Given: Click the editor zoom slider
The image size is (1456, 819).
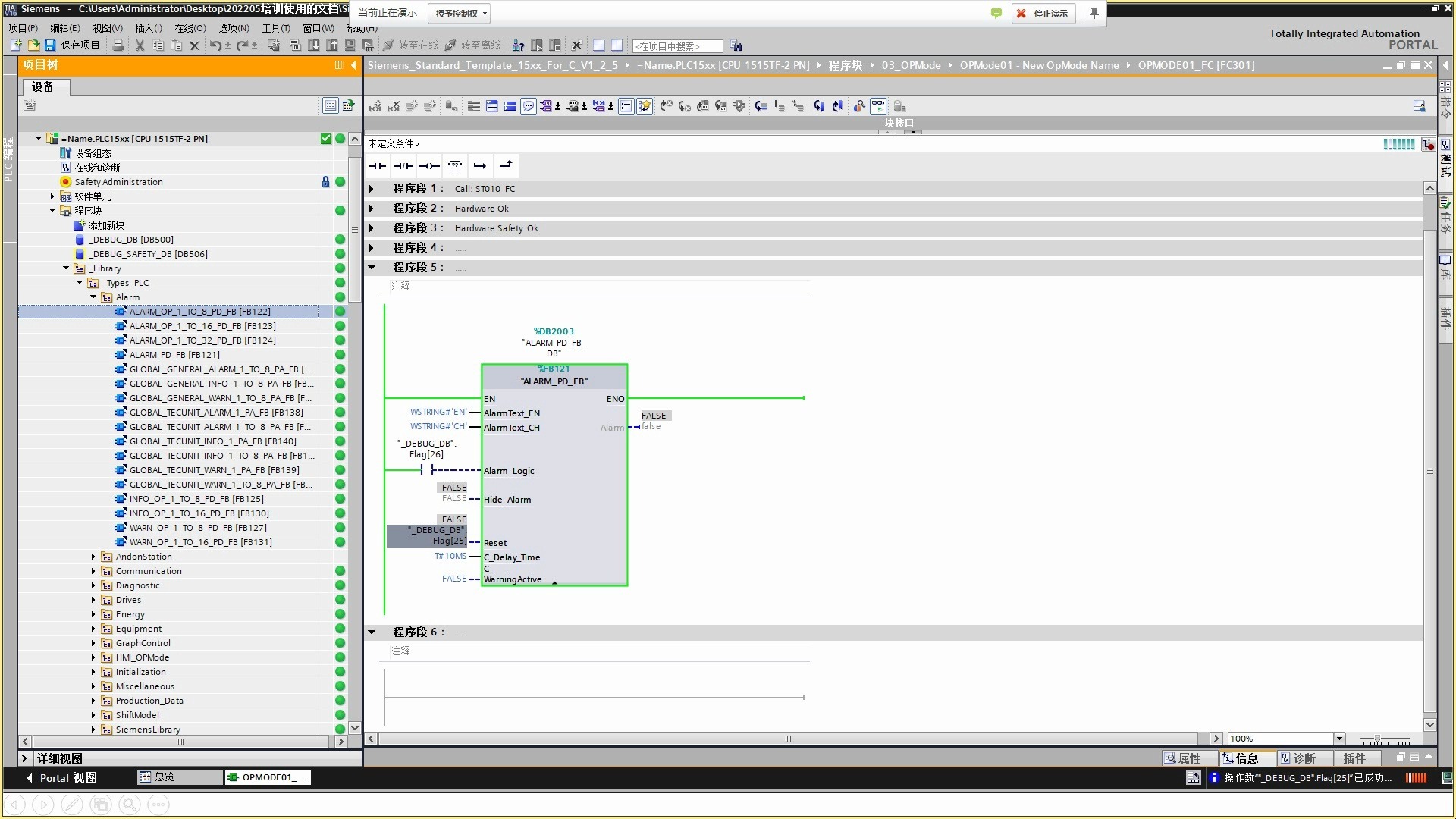Looking at the screenshot, I should [x=1377, y=739].
